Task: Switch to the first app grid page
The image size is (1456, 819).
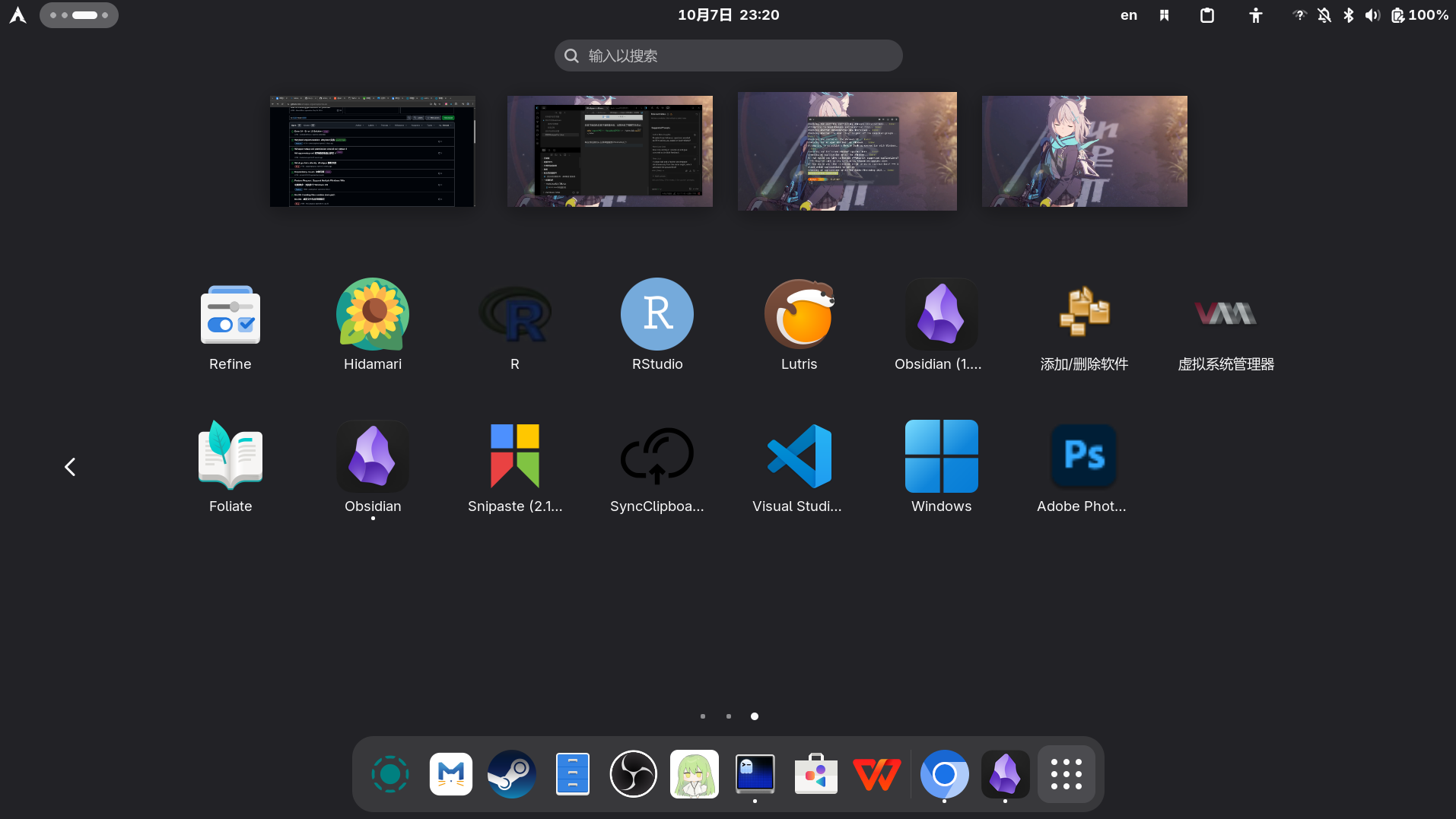Action: pyautogui.click(x=703, y=716)
